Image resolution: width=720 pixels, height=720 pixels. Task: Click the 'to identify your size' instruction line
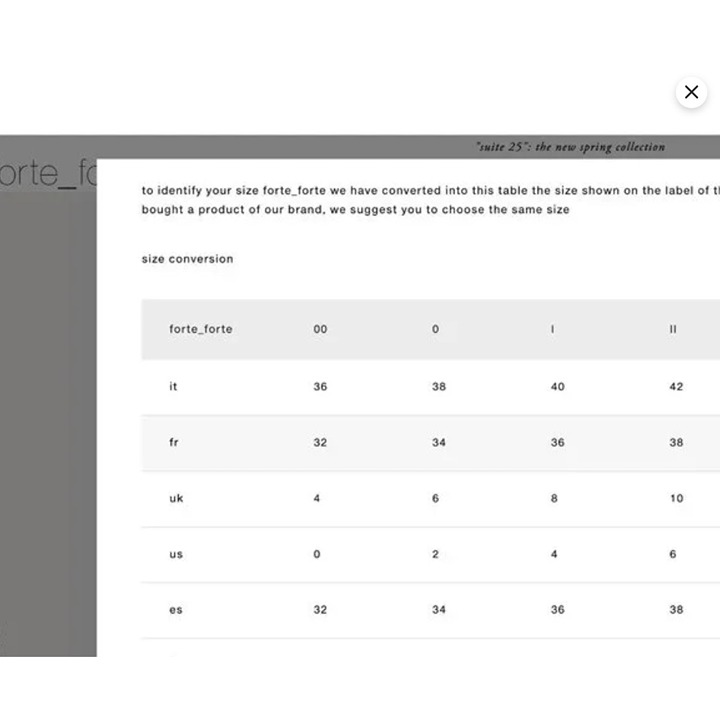pyautogui.click(x=431, y=191)
